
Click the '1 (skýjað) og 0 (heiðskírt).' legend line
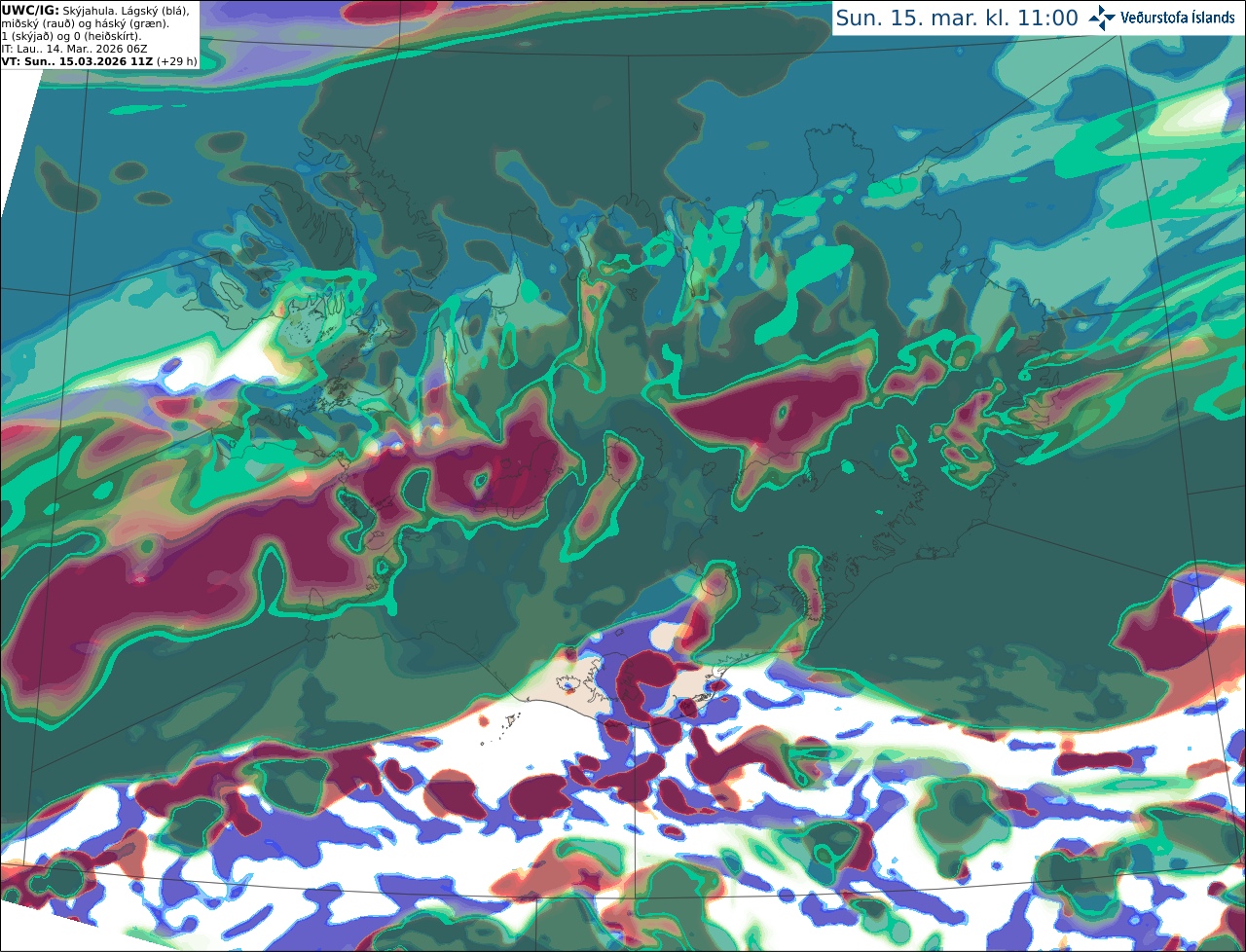(71, 35)
